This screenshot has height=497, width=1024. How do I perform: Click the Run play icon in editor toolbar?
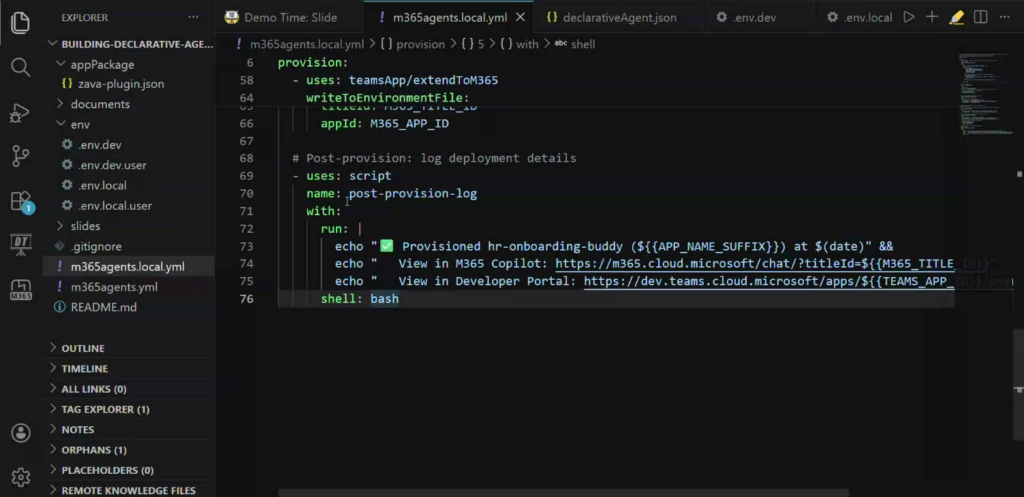909,17
